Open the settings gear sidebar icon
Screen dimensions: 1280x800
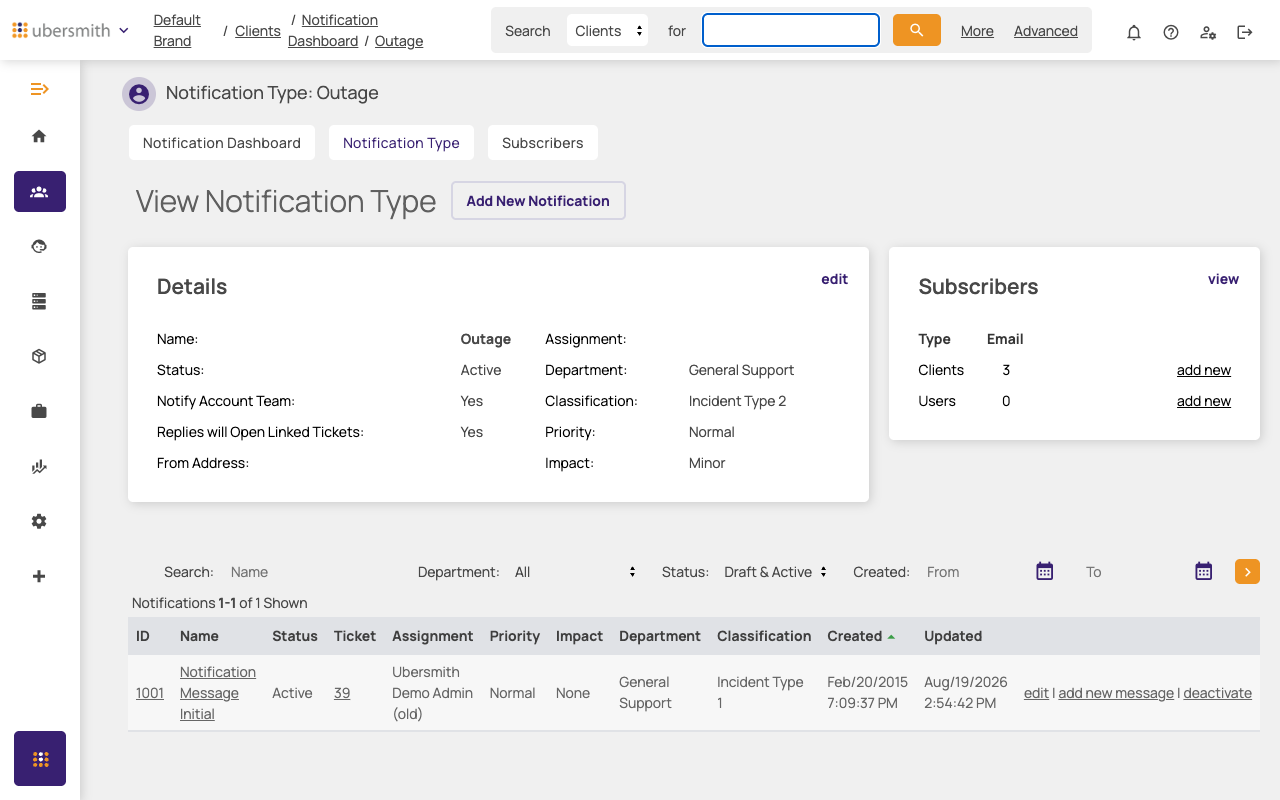pyautogui.click(x=39, y=521)
